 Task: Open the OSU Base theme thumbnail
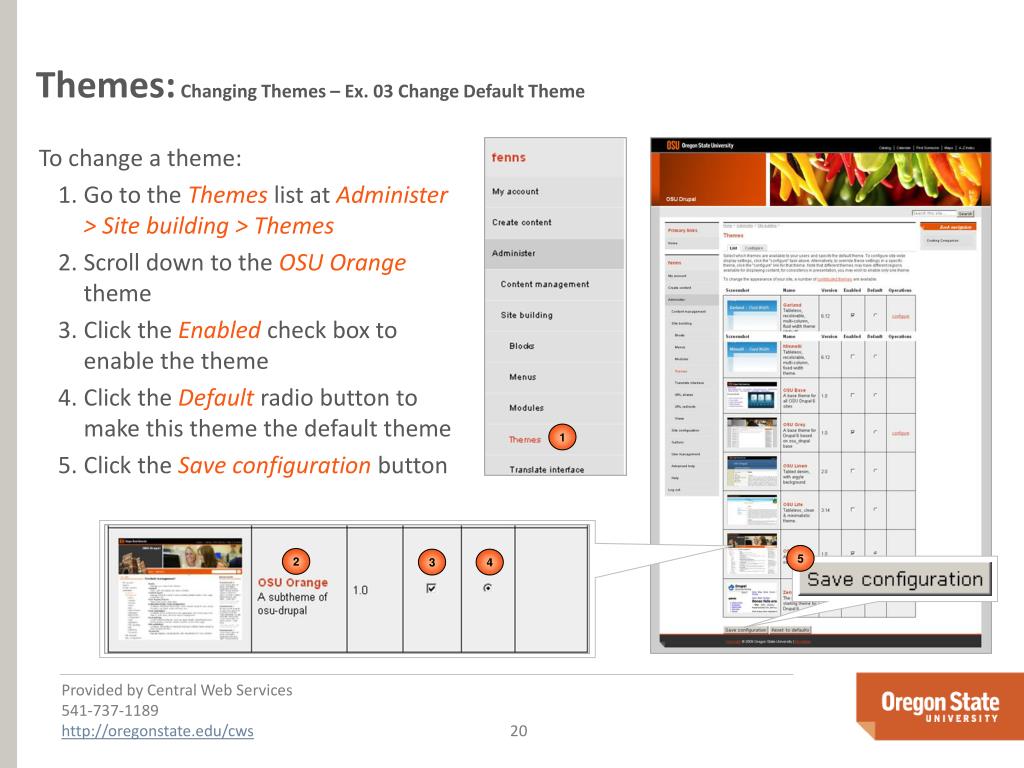click(x=752, y=394)
